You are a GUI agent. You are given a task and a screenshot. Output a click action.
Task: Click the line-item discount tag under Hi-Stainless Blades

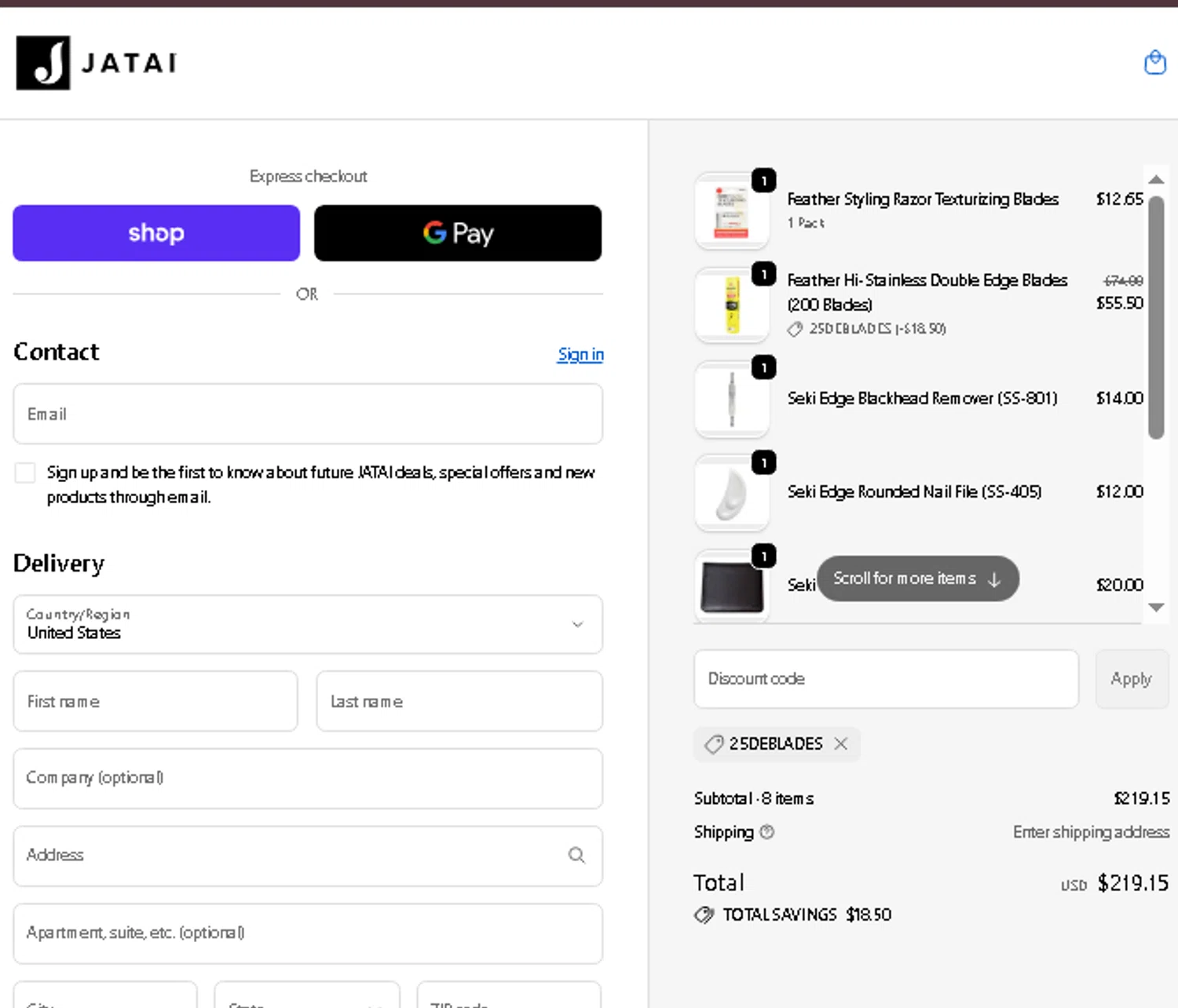867,329
